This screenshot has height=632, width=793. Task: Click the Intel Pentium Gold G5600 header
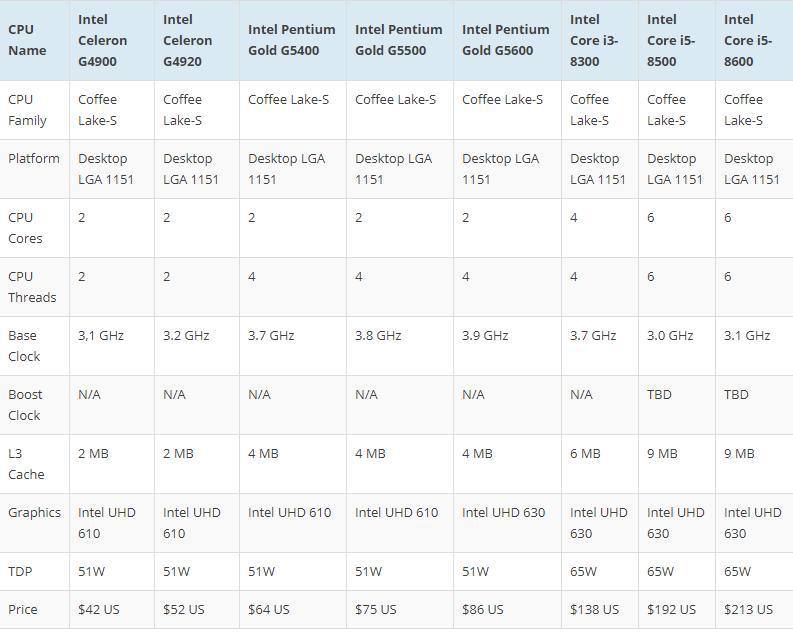[x=505, y=40]
